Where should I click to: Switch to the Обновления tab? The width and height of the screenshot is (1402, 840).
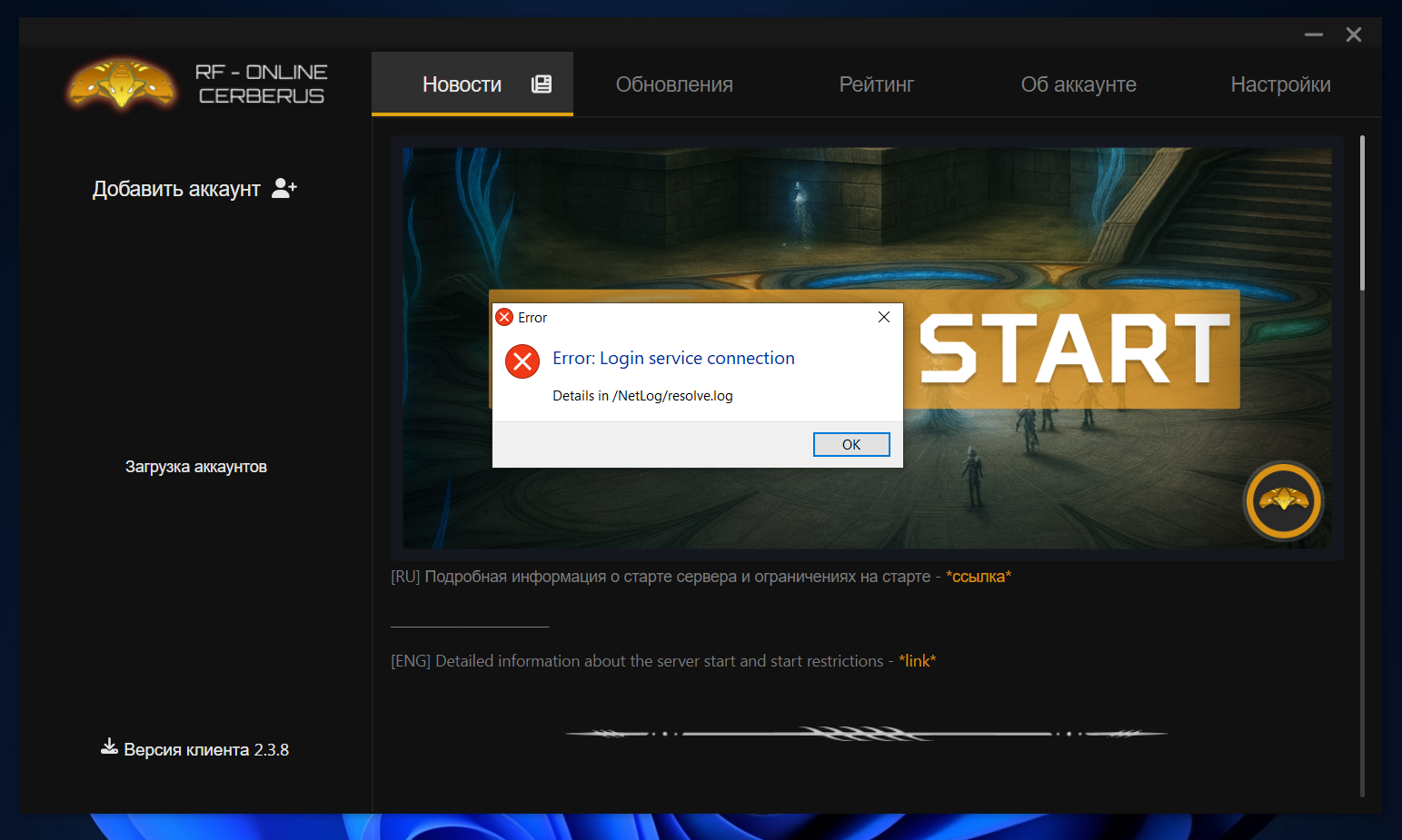click(x=674, y=84)
